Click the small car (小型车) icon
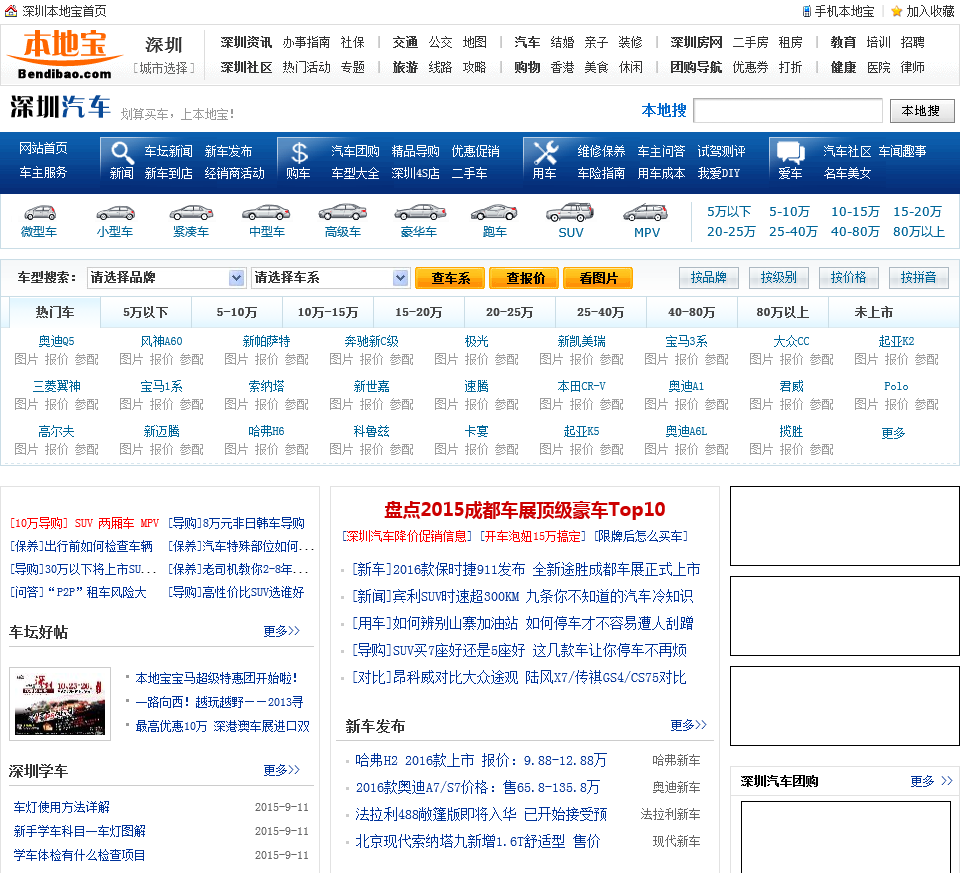The width and height of the screenshot is (960, 873). point(115,212)
